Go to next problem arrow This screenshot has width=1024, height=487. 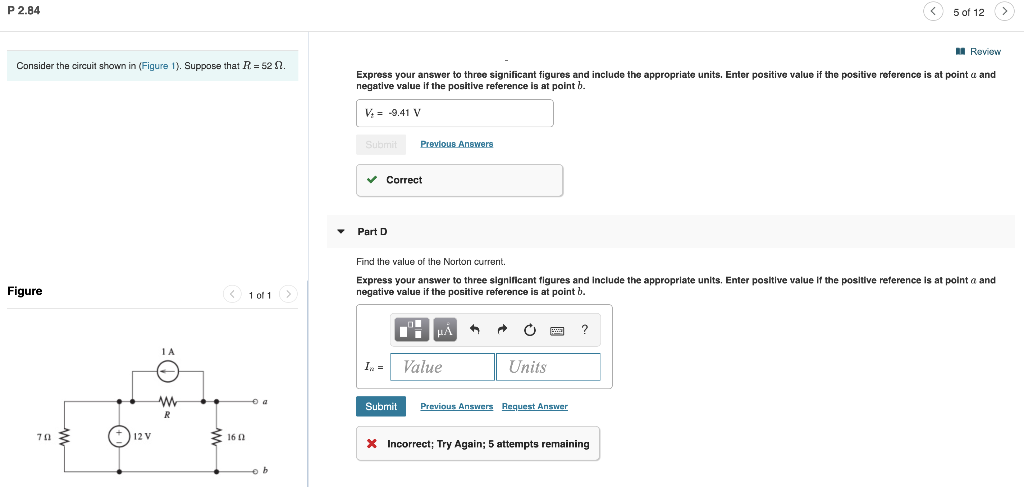coord(1005,12)
